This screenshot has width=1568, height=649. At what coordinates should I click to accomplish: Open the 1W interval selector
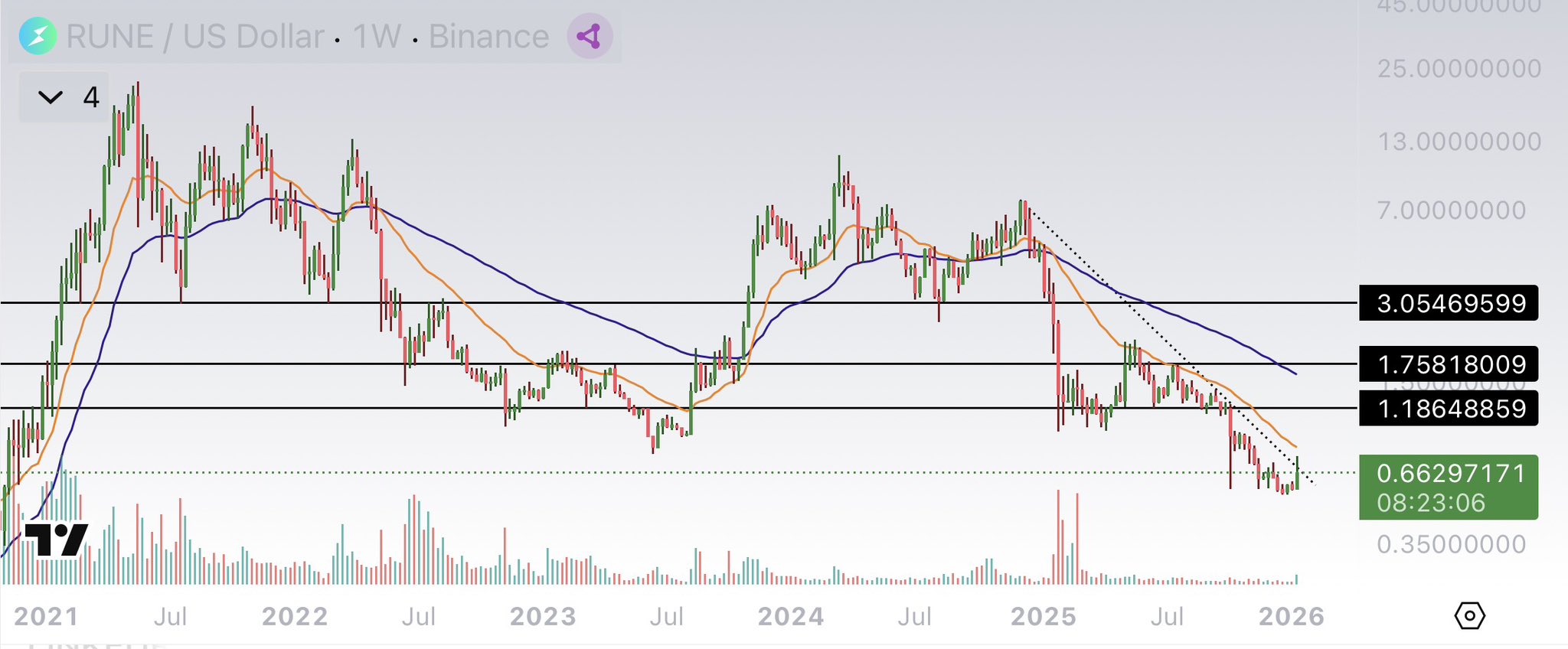[377, 37]
